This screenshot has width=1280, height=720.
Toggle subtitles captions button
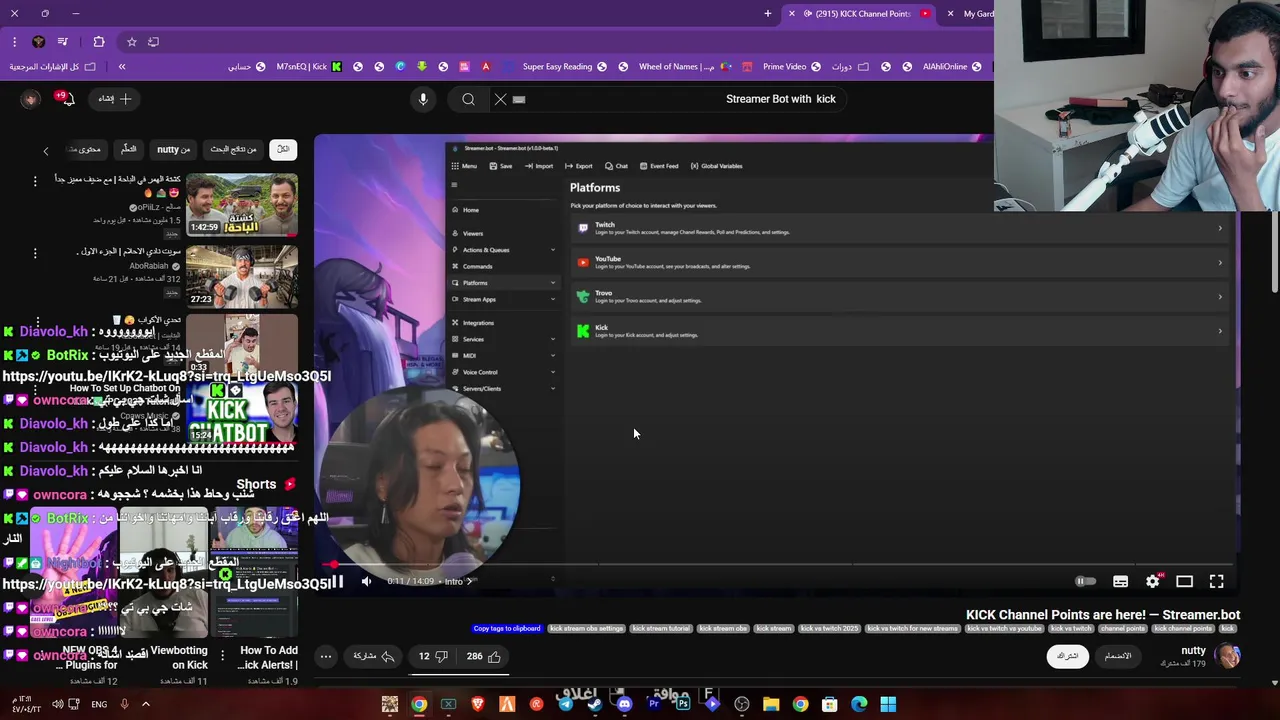coord(1120,581)
